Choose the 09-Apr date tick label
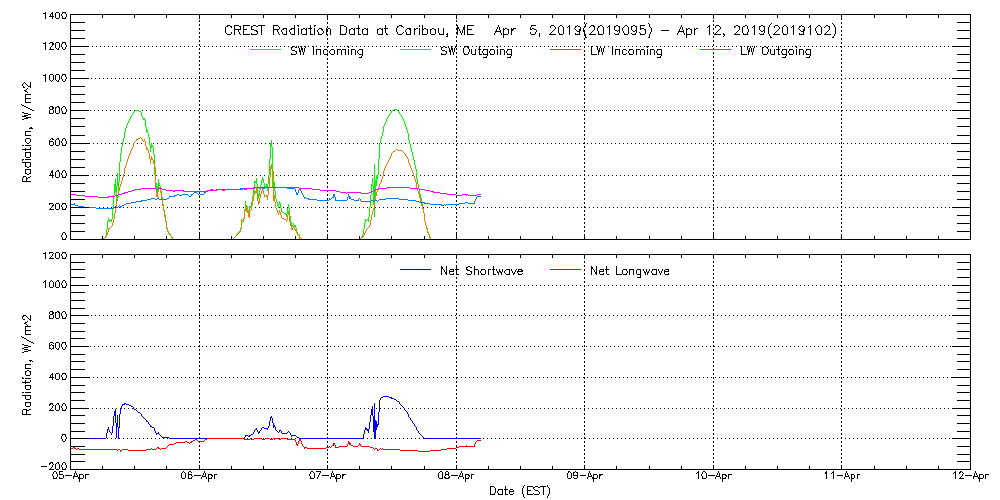Viewport: 1000px width, 500px height. 585,478
